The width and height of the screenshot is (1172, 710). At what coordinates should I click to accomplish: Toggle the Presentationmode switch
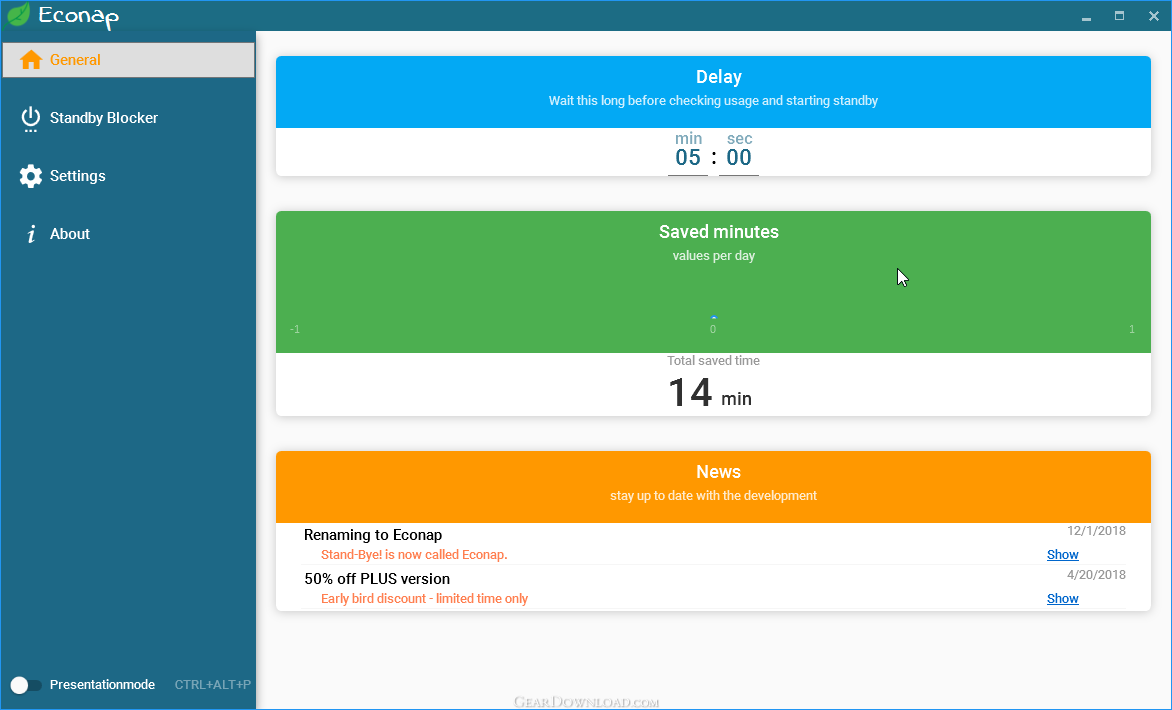[25, 685]
